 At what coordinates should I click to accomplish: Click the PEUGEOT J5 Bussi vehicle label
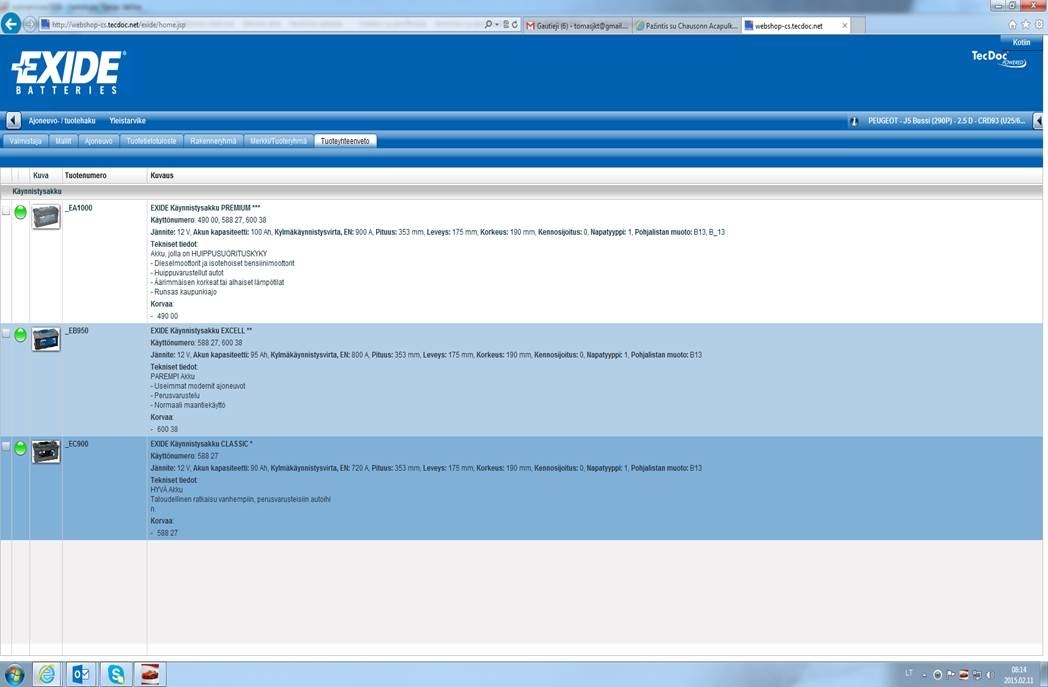[x=946, y=121]
